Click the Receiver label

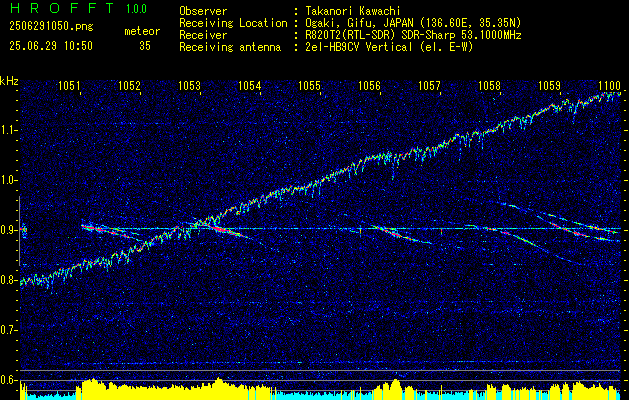[x=203, y=35]
